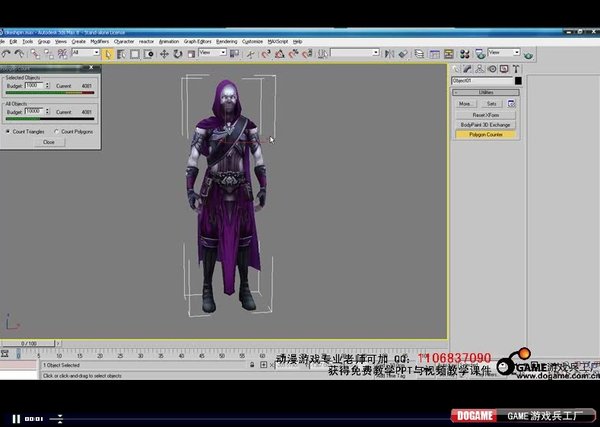Click the Reset XForm button
600x427 pixels.
(x=486, y=114)
